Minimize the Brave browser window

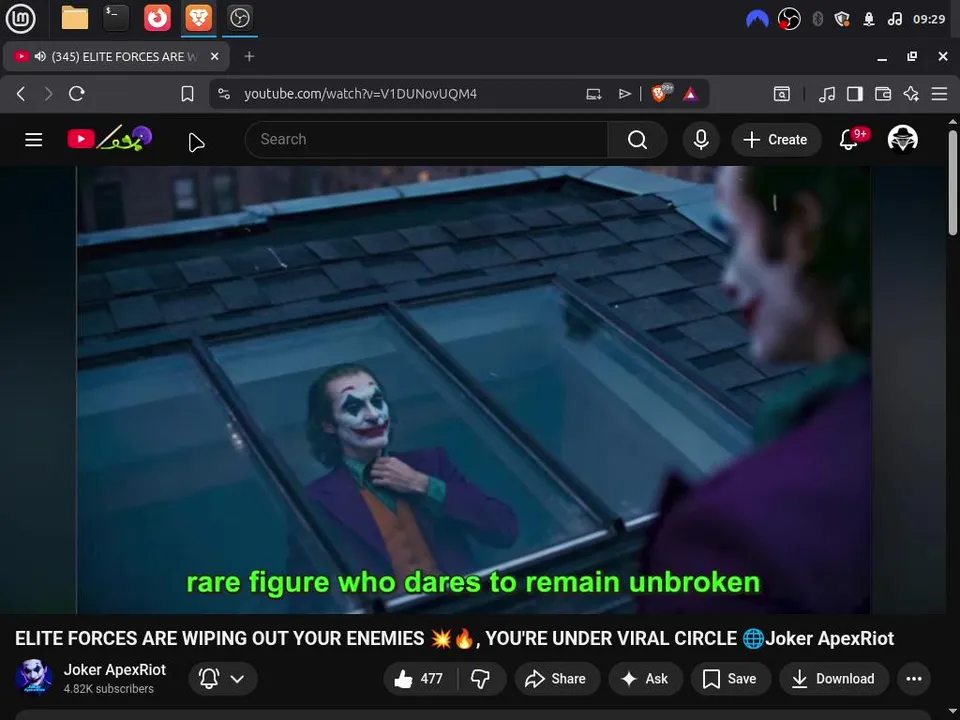[882, 57]
